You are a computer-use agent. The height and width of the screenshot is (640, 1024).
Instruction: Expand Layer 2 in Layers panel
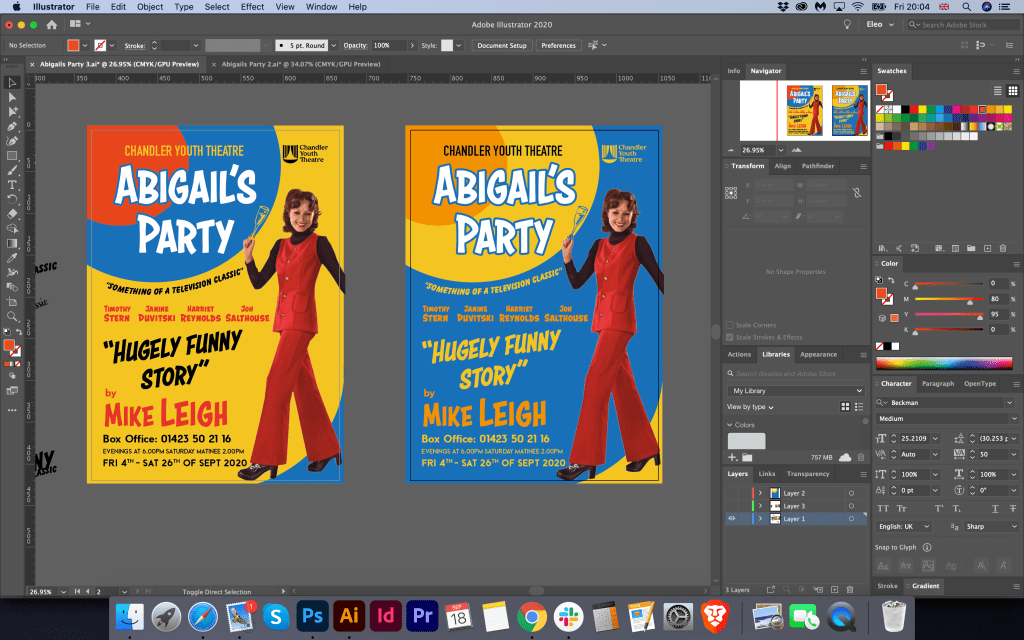[760, 493]
